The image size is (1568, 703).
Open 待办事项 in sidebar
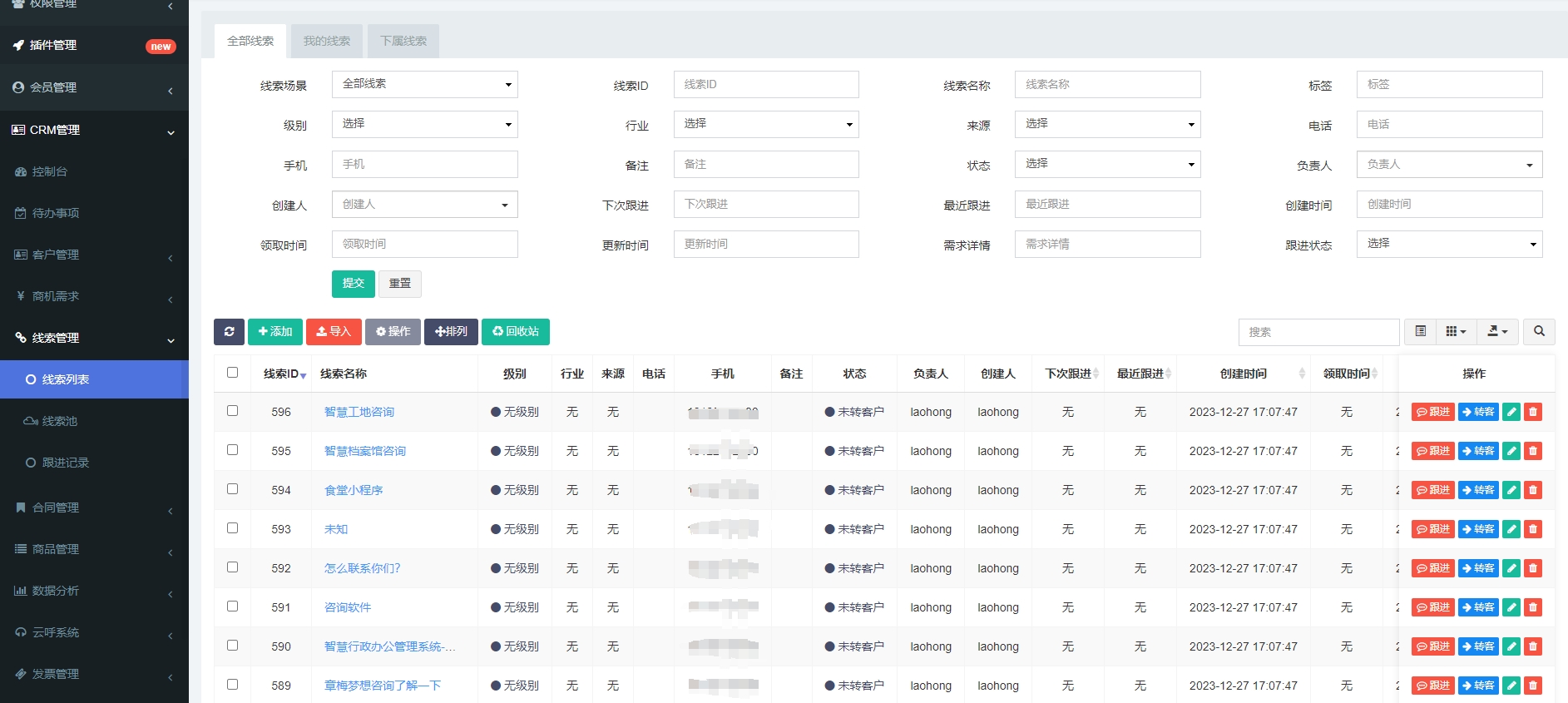coord(94,213)
